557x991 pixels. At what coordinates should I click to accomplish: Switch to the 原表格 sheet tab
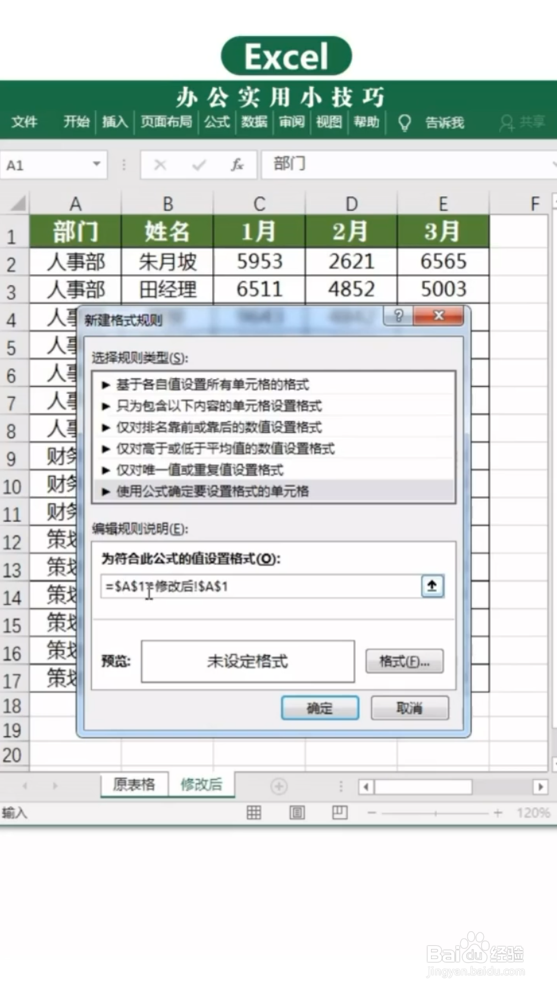tap(134, 784)
